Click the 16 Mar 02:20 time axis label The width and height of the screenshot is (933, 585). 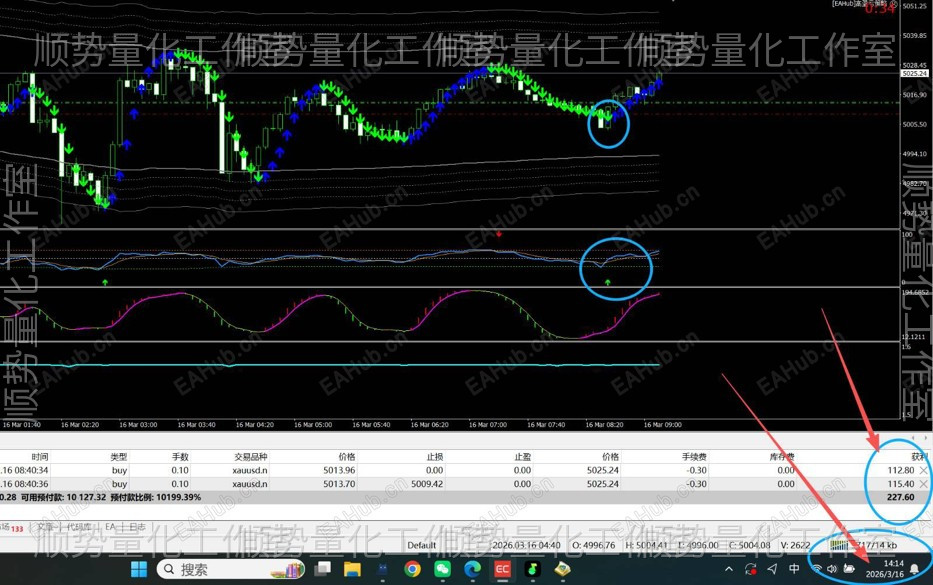coord(80,425)
